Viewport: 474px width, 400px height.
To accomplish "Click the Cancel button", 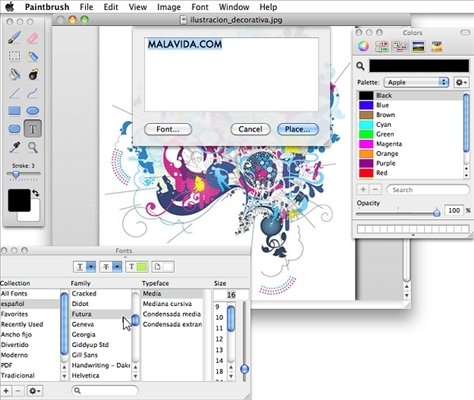I will (250, 129).
